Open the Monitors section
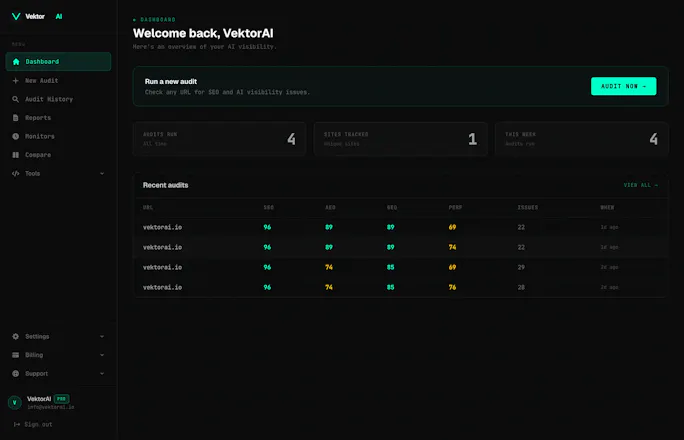The width and height of the screenshot is (684, 440). pyautogui.click(x=58, y=136)
